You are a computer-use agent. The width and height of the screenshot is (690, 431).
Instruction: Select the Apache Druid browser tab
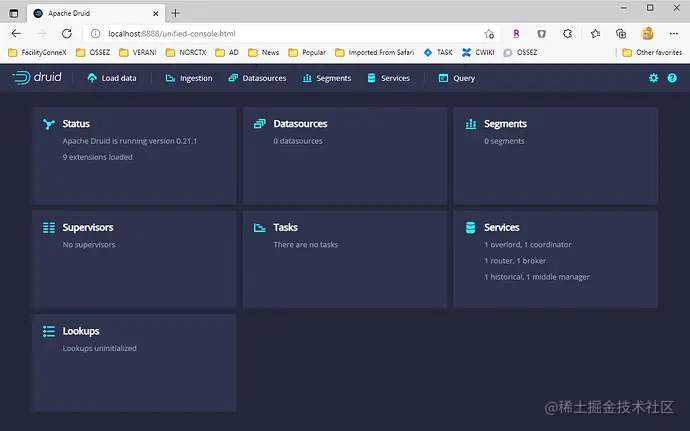(96, 13)
